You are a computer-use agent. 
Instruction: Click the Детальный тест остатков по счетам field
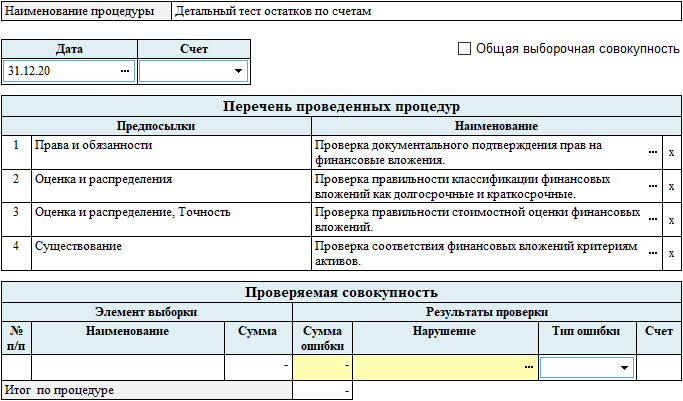tap(426, 11)
